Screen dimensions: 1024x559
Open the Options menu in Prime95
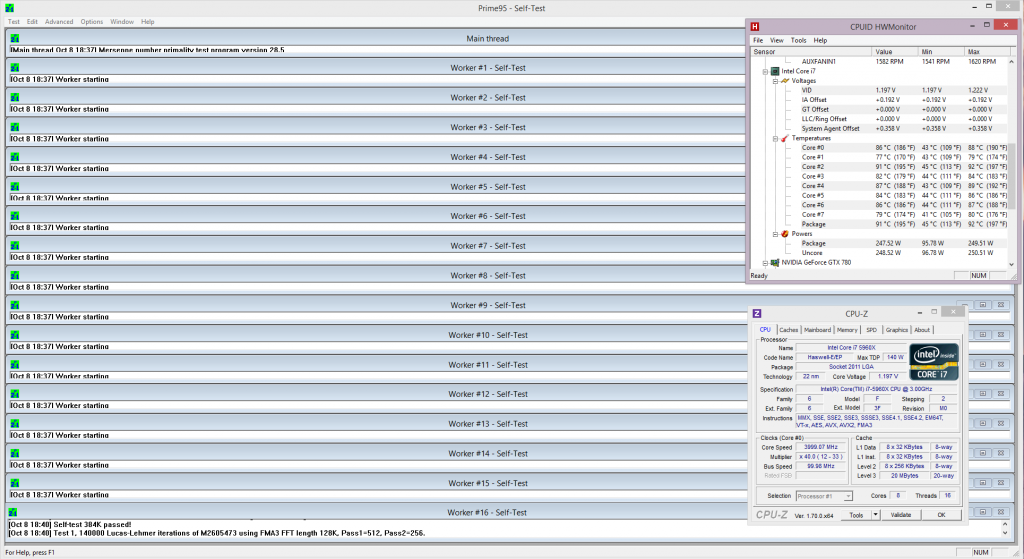(91, 22)
